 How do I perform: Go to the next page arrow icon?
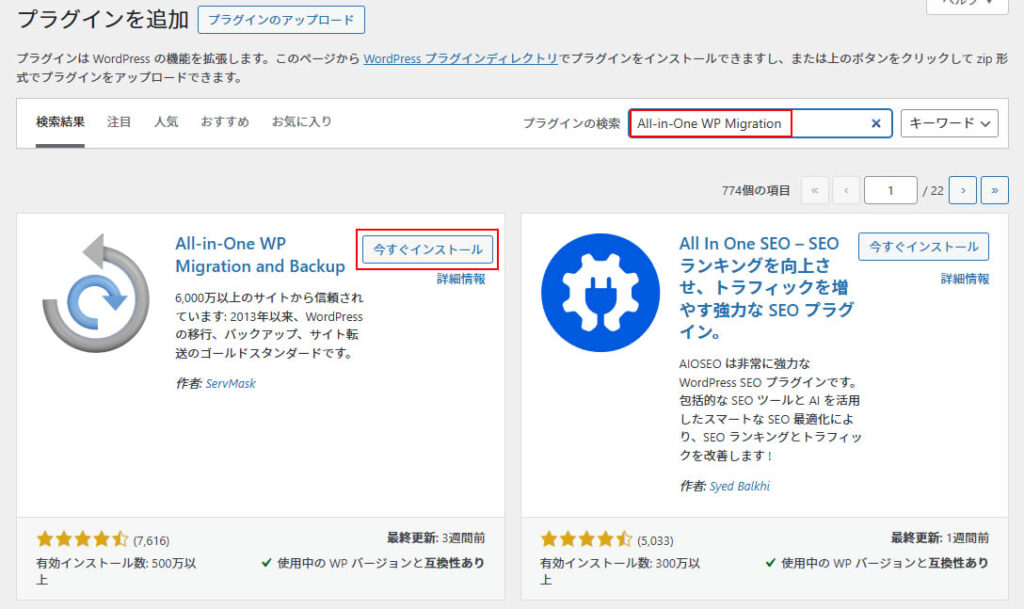(x=963, y=188)
